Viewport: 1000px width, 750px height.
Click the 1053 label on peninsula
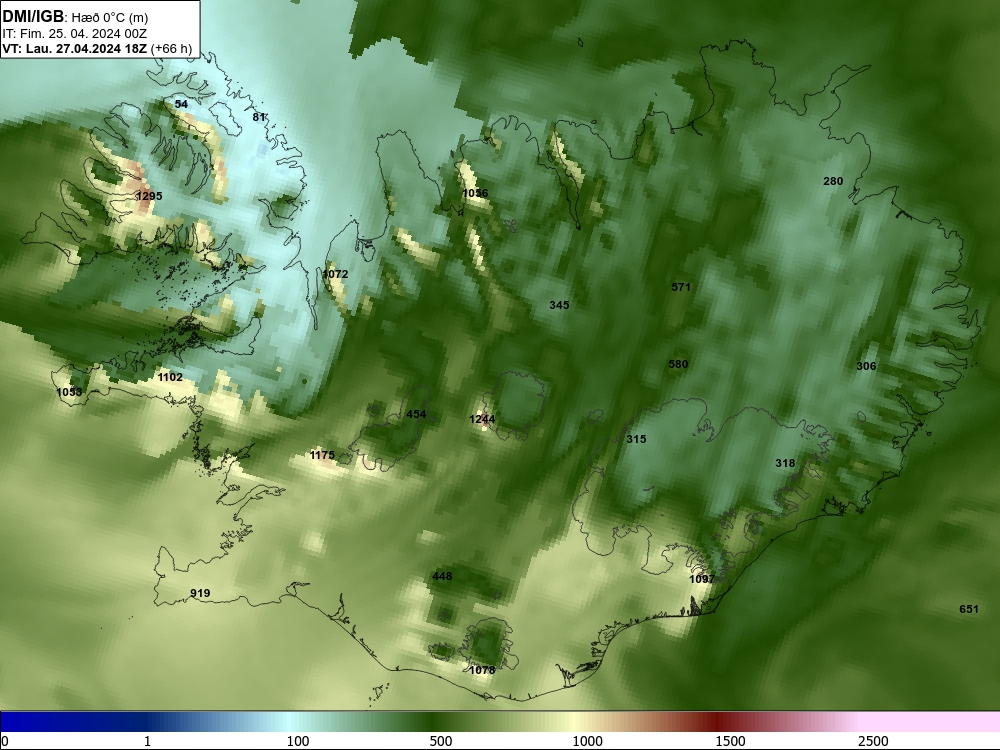(70, 392)
